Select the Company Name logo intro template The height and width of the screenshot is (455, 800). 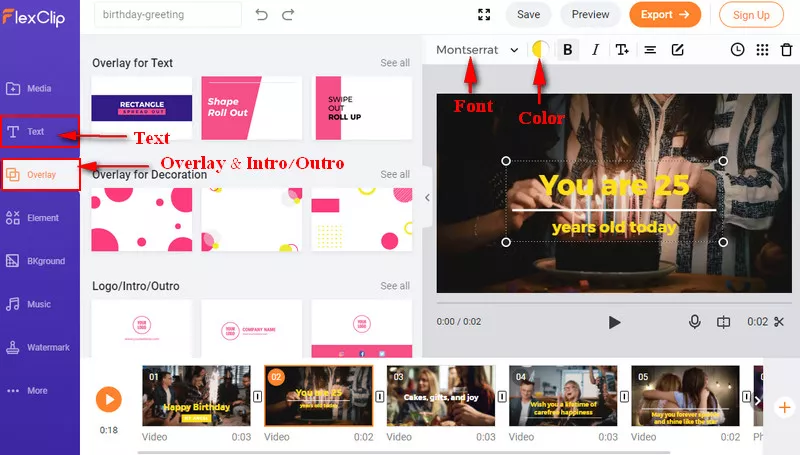click(252, 329)
